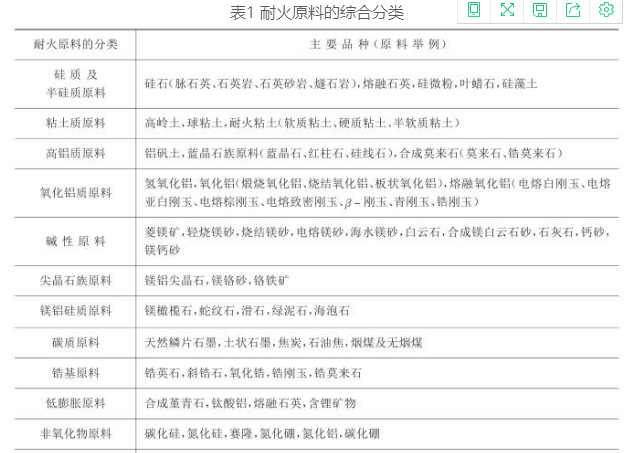Click the send-to-mobile device icon

474,10
